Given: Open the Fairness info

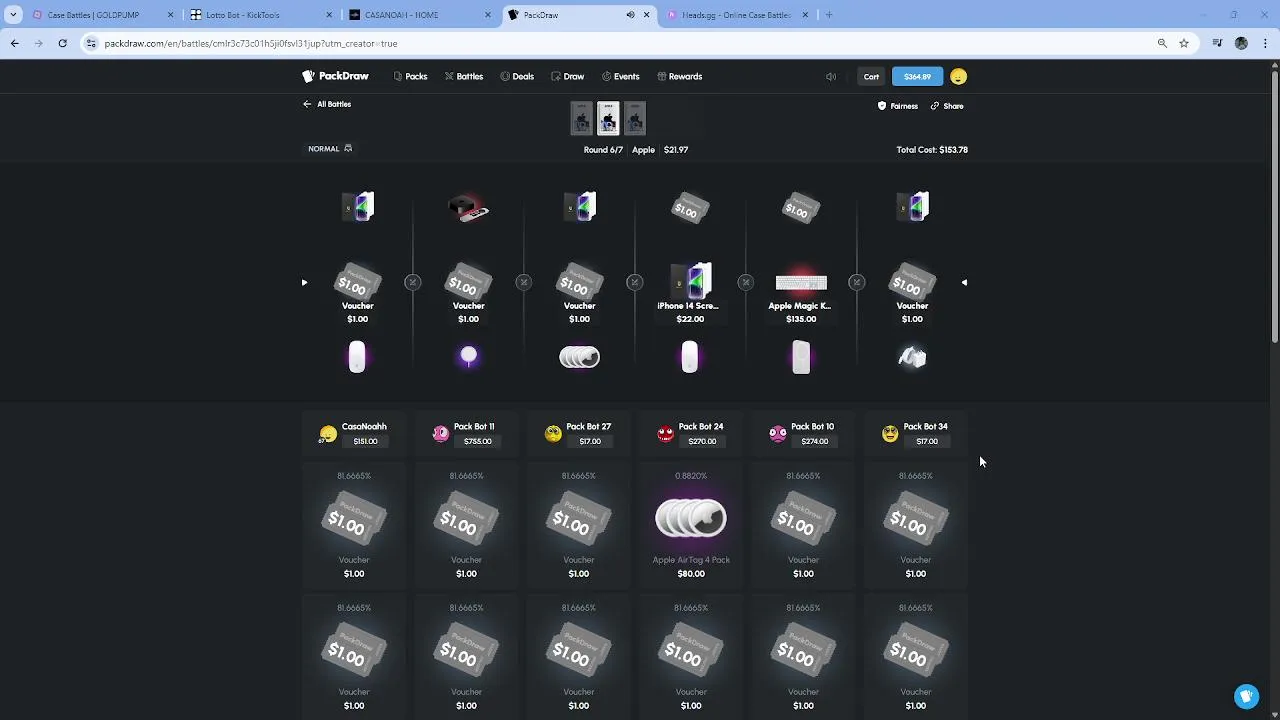Looking at the screenshot, I should pos(897,106).
